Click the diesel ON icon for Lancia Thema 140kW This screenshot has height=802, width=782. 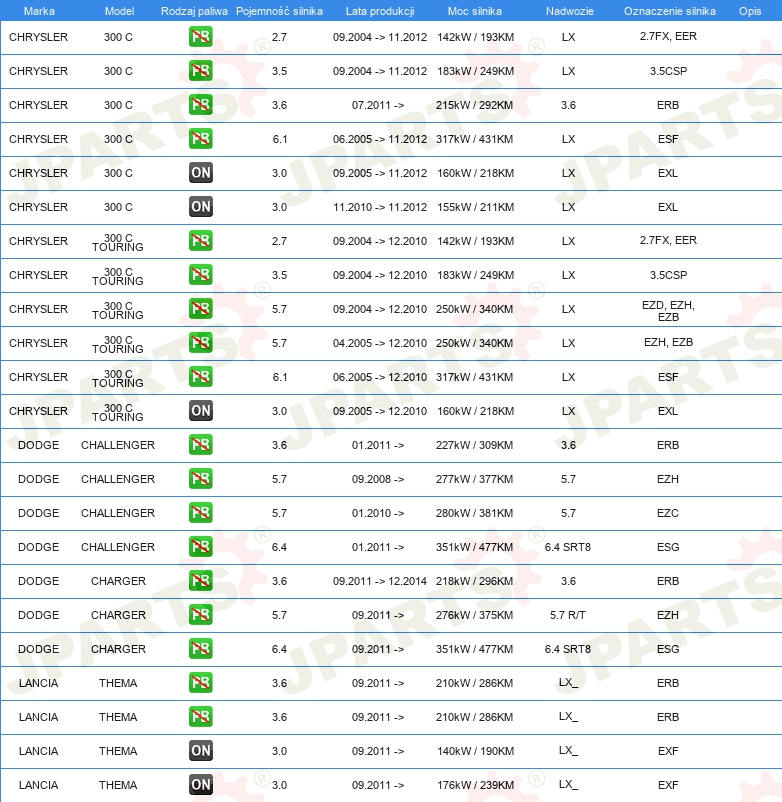click(x=200, y=751)
